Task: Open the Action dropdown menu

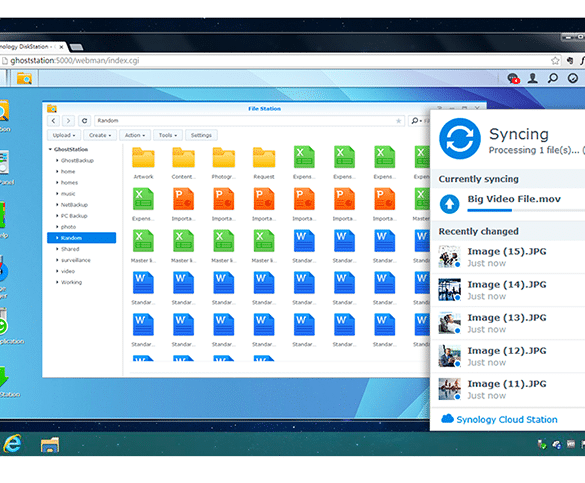Action: 135,135
